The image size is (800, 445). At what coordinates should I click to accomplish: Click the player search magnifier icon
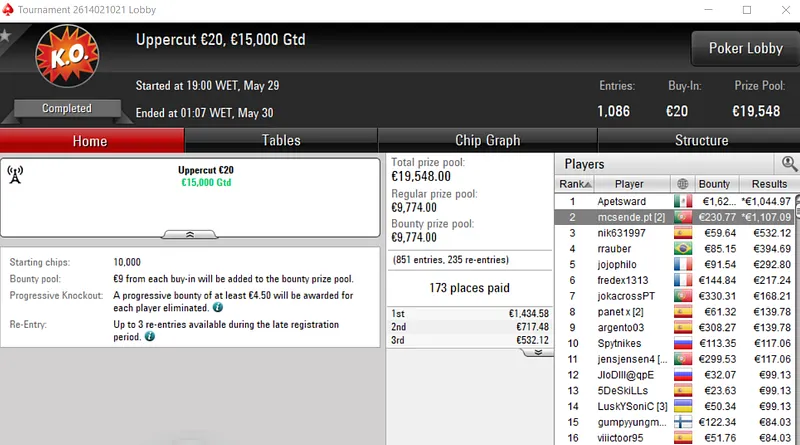789,164
